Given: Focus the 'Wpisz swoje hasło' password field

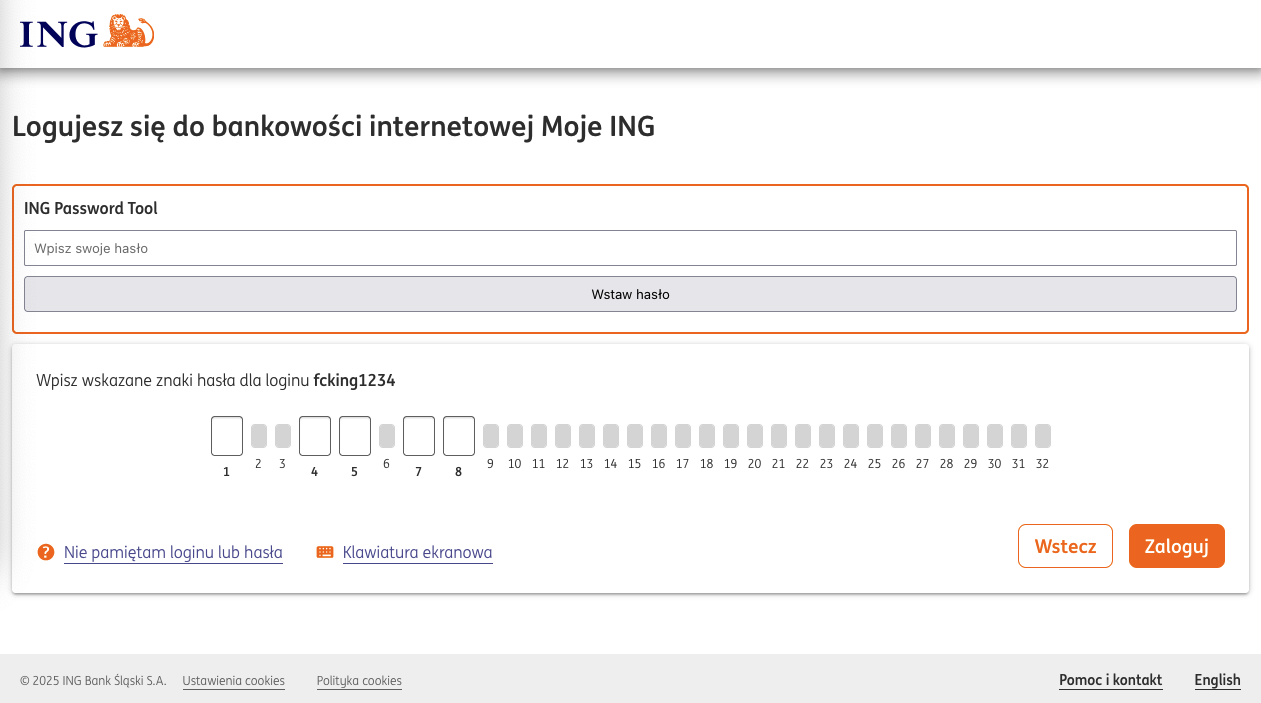Looking at the screenshot, I should (630, 248).
